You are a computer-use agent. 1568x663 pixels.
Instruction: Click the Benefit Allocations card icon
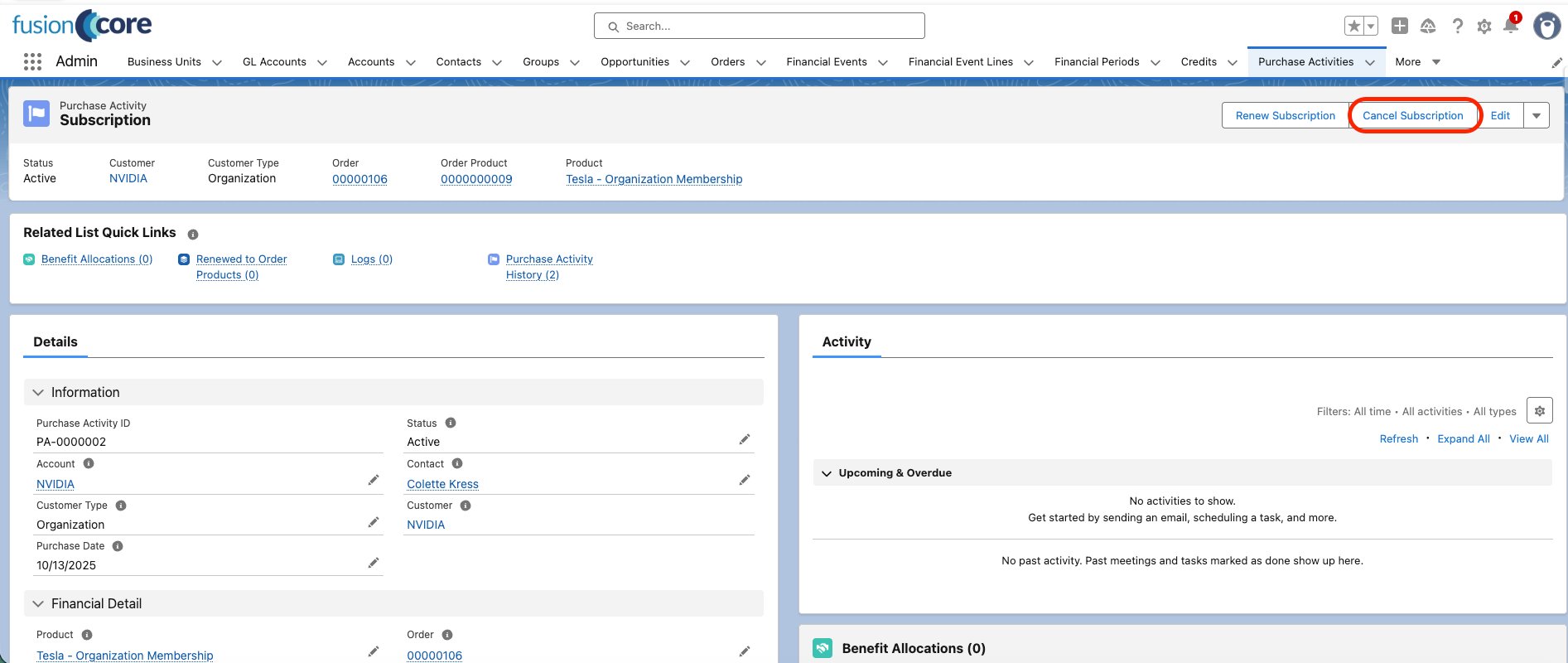[x=823, y=648]
